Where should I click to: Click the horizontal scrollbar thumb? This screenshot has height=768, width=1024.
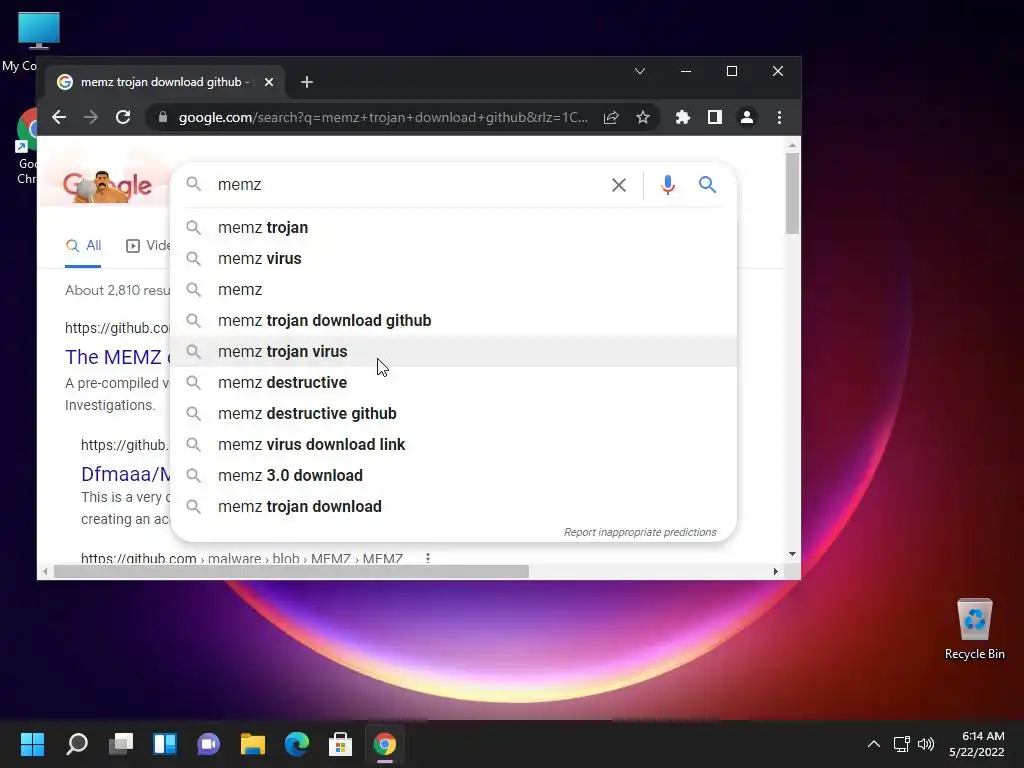[291, 571]
